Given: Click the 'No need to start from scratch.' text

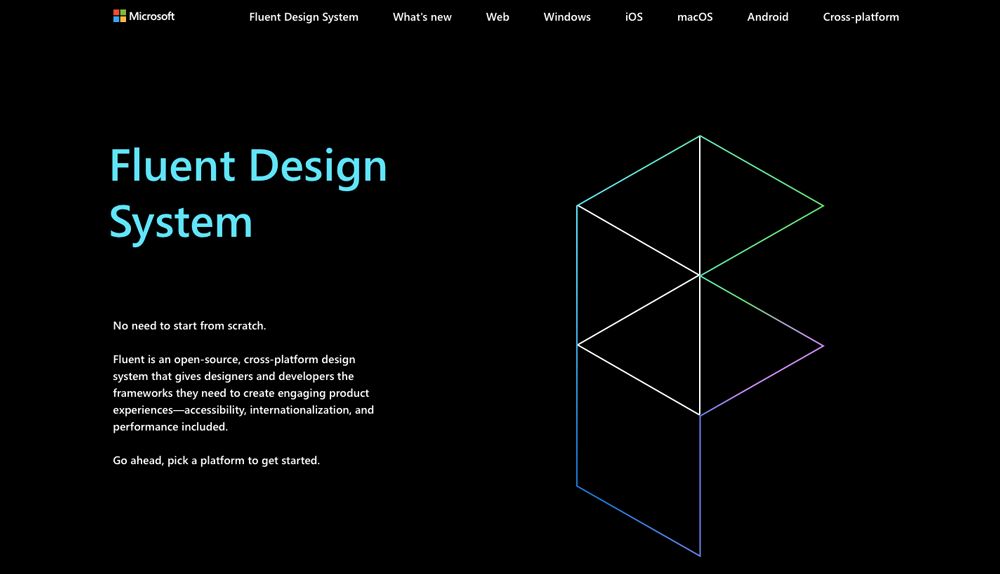Looking at the screenshot, I should pos(189,325).
